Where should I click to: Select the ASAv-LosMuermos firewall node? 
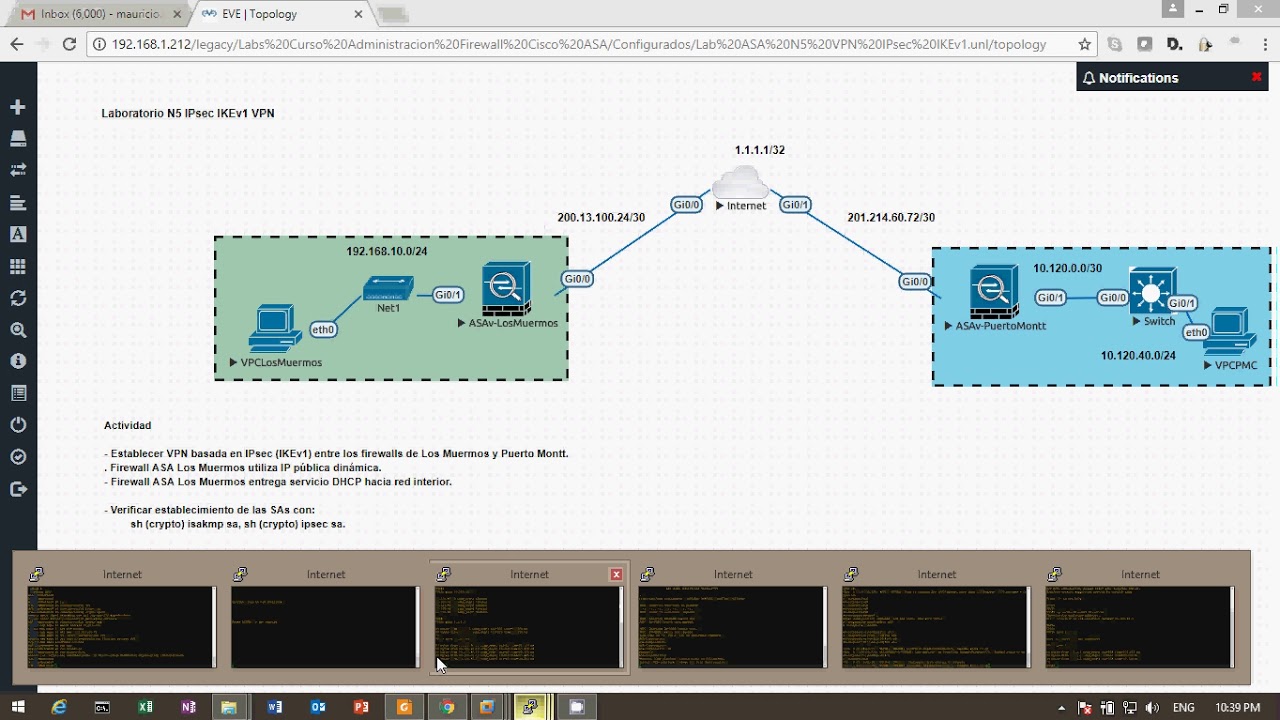pos(506,288)
